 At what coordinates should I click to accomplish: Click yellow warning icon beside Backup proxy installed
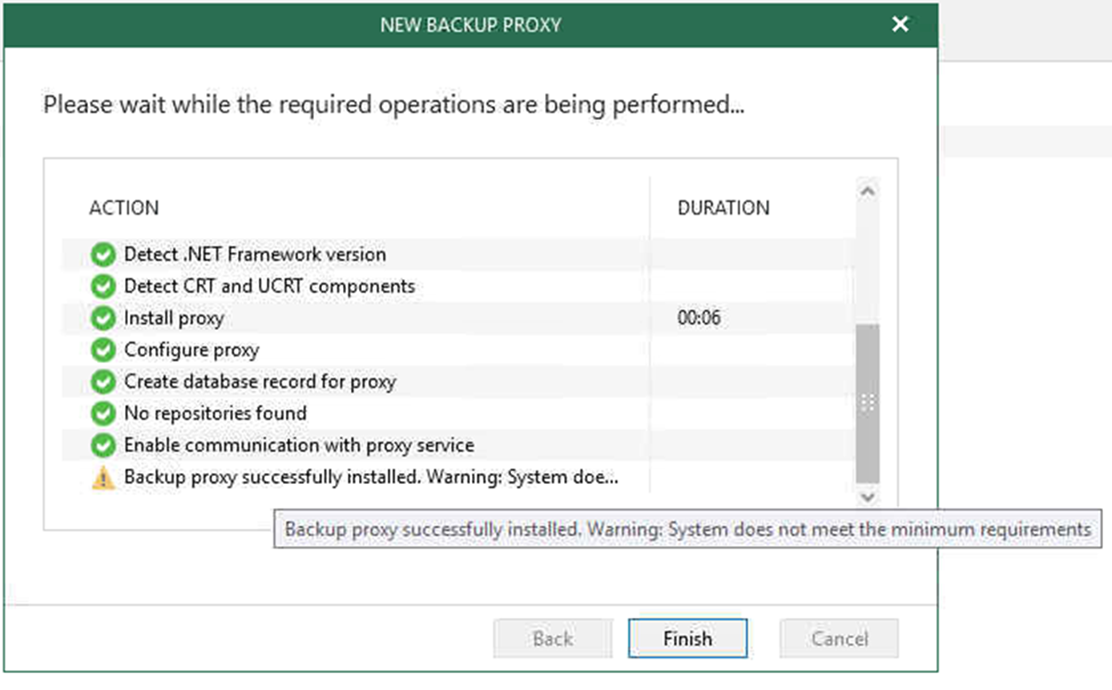coord(103,477)
